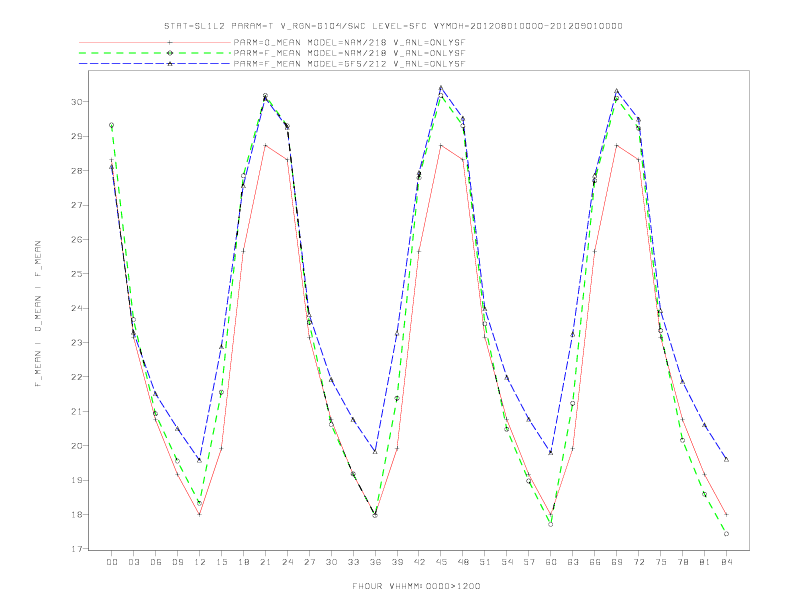Select the blue F_MEAN GFS/212 legend label
792x612 pixels.
pyautogui.click(x=349, y=64)
